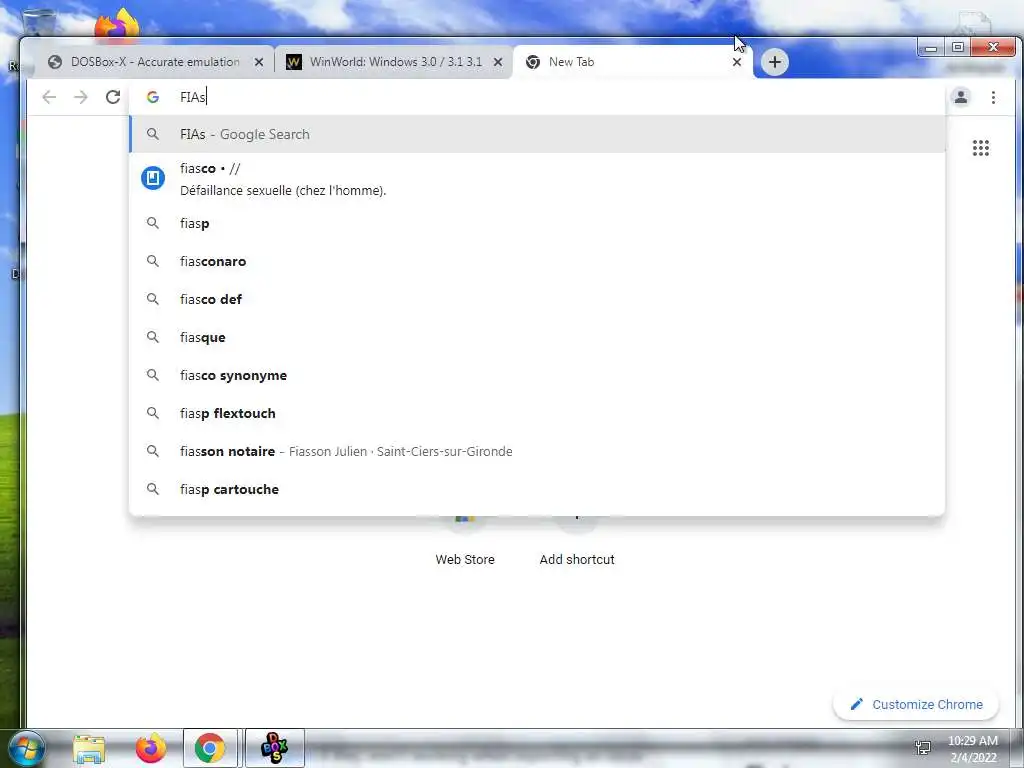Image resolution: width=1024 pixels, height=768 pixels.
Task: Select the 'fiasp' suggestion
Action: (x=537, y=223)
